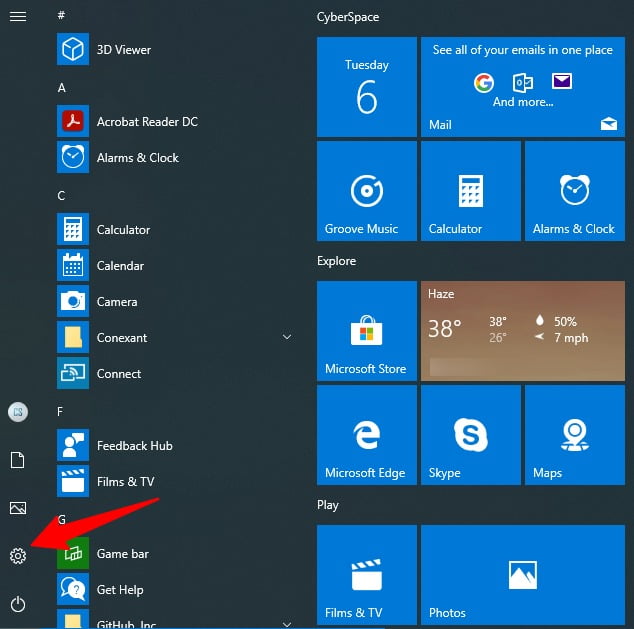The width and height of the screenshot is (634, 629).
Task: Launch Get Help app
Action: 174,589
